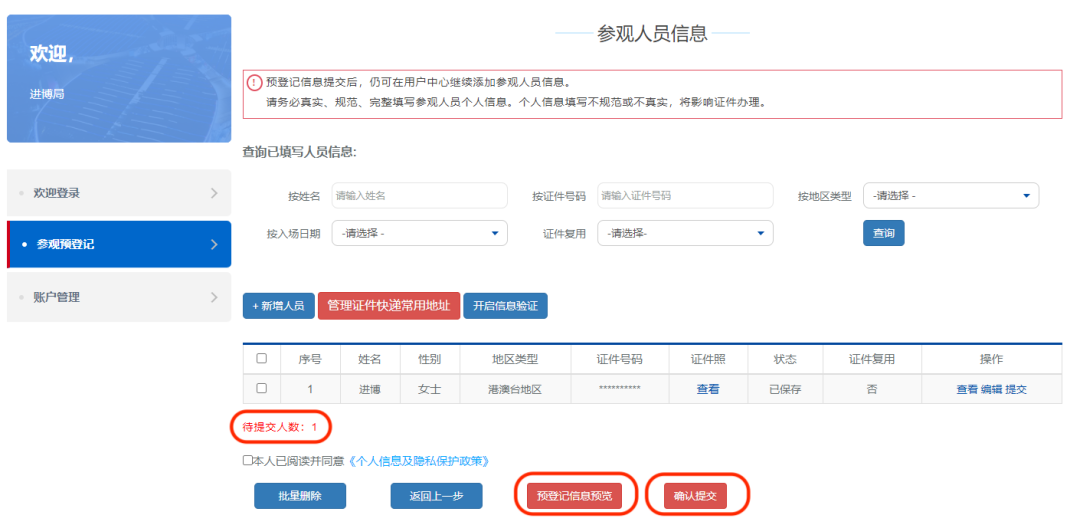Click 批量删除 batch delete button
1080x525 pixels.
(x=300, y=496)
